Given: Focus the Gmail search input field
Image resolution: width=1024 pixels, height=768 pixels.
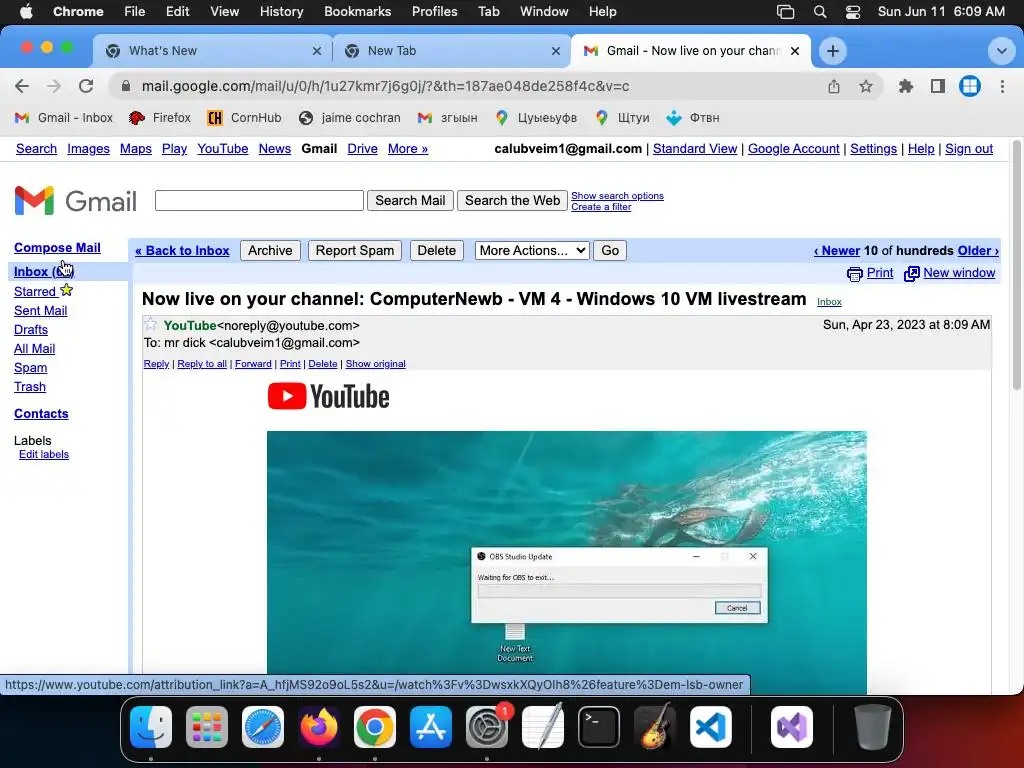Looking at the screenshot, I should coord(259,200).
